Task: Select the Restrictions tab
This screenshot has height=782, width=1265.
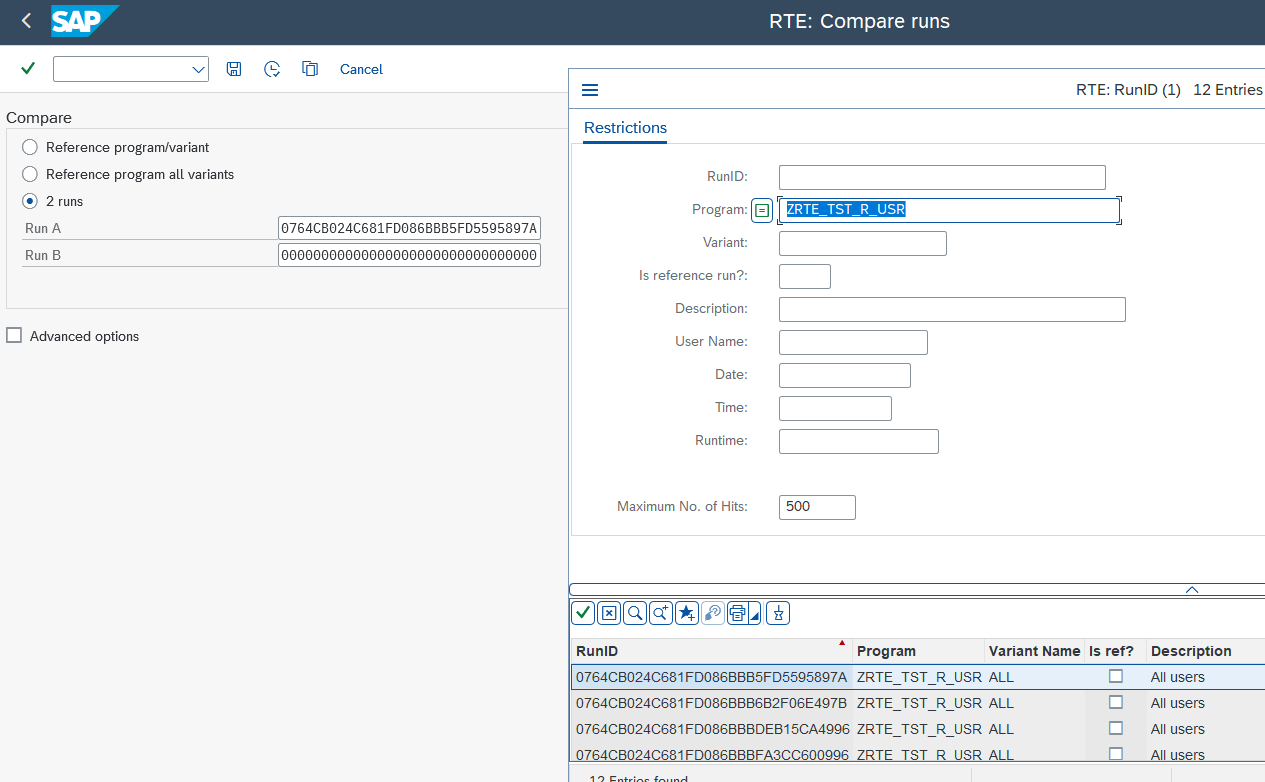Action: [x=625, y=128]
